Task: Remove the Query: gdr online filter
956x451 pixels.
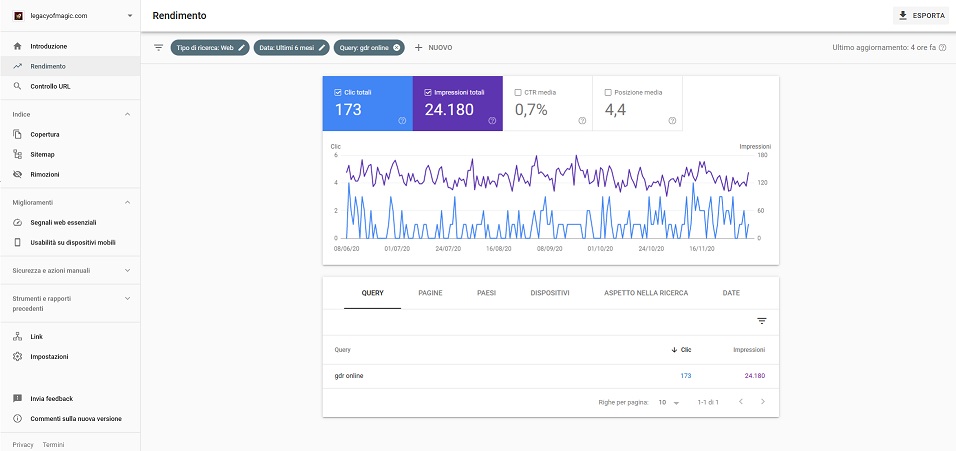Action: pos(397,47)
